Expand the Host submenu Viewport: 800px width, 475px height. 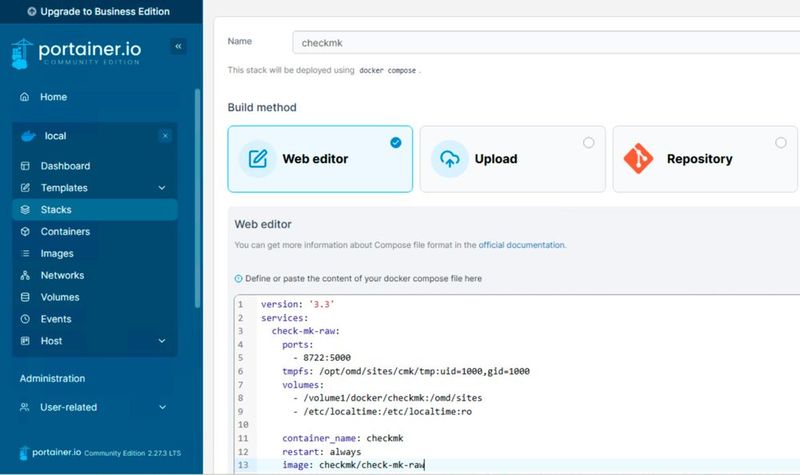tap(162, 341)
